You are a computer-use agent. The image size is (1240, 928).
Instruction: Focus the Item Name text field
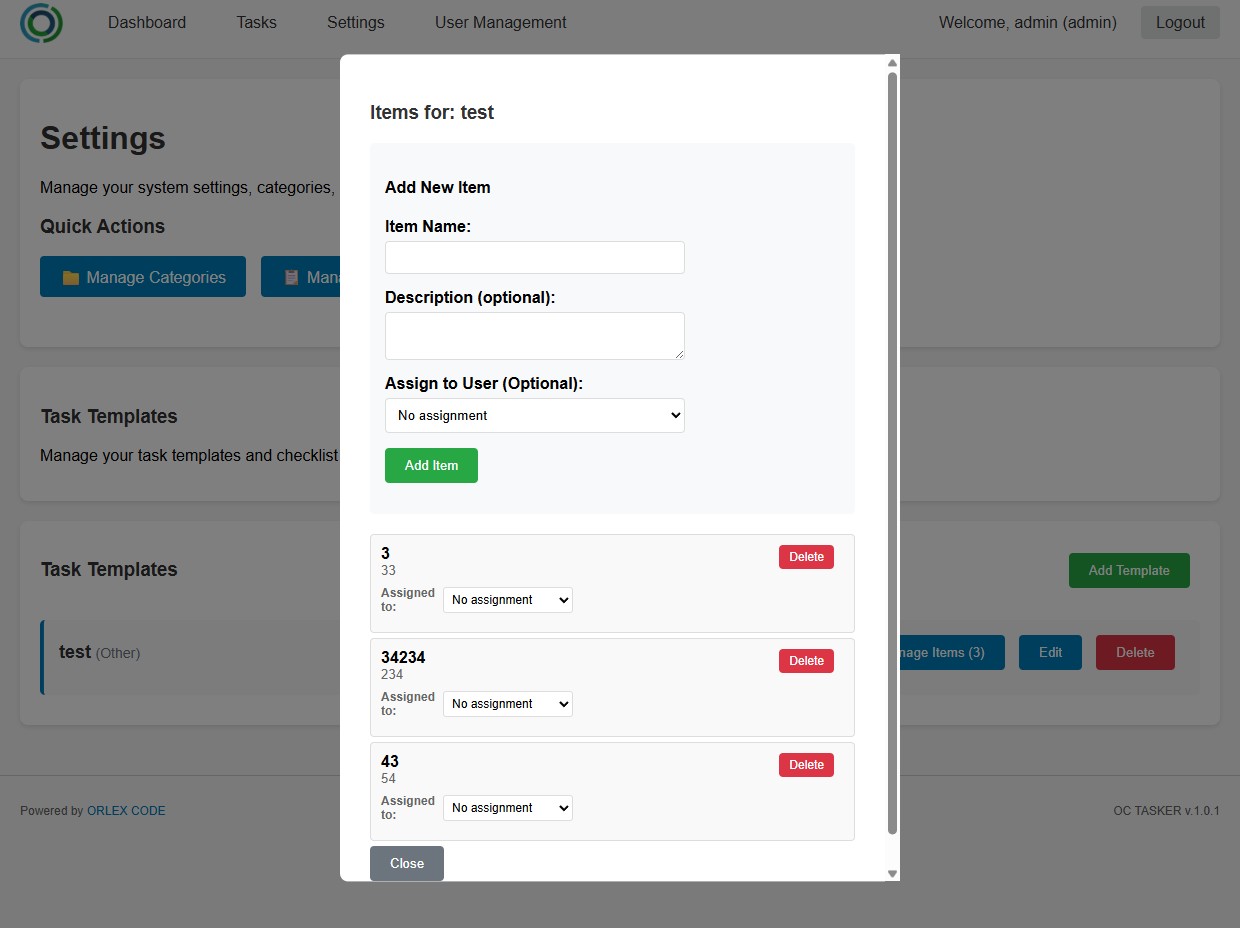pyautogui.click(x=534, y=258)
